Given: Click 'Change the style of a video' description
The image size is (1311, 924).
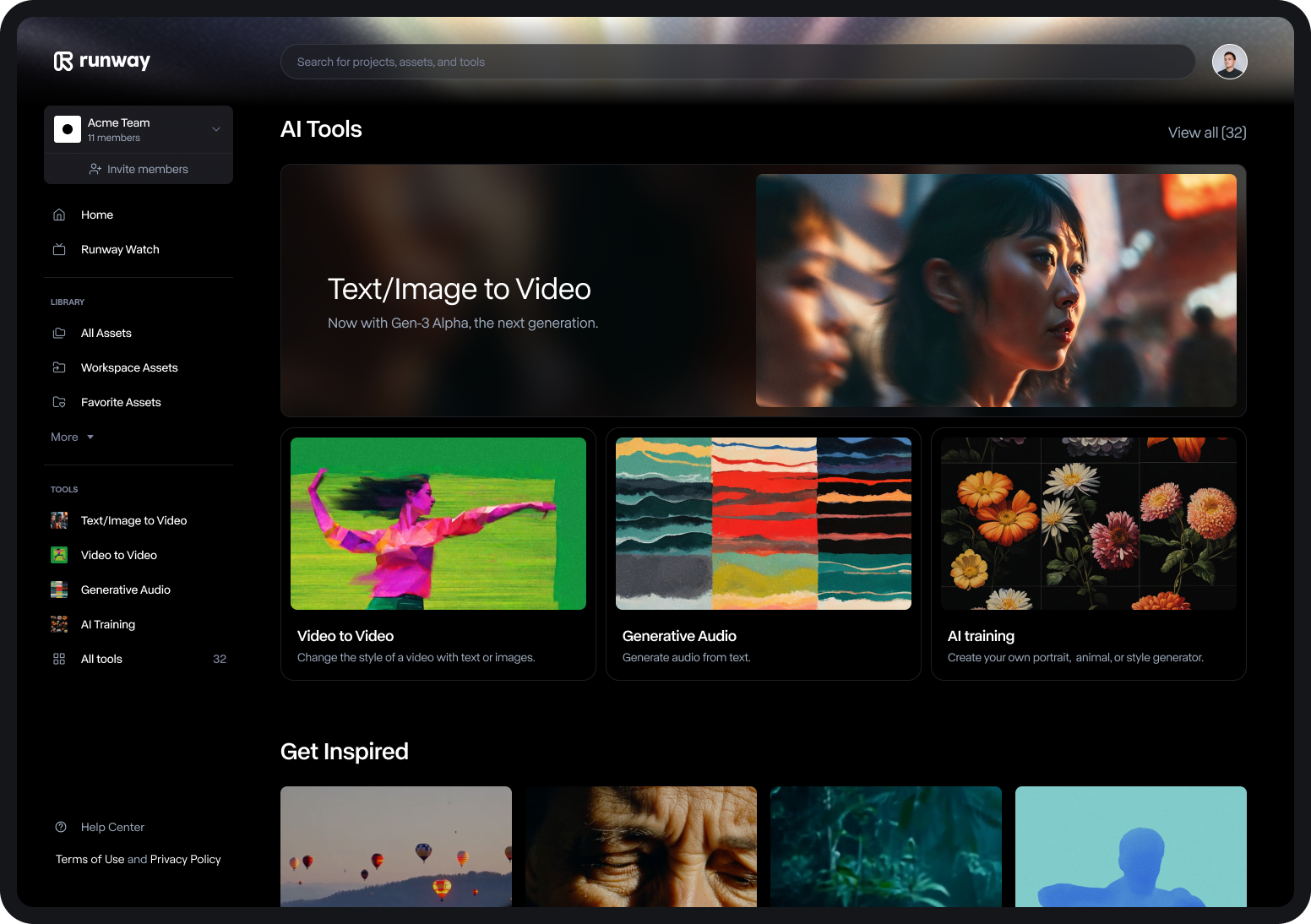Looking at the screenshot, I should 416,657.
